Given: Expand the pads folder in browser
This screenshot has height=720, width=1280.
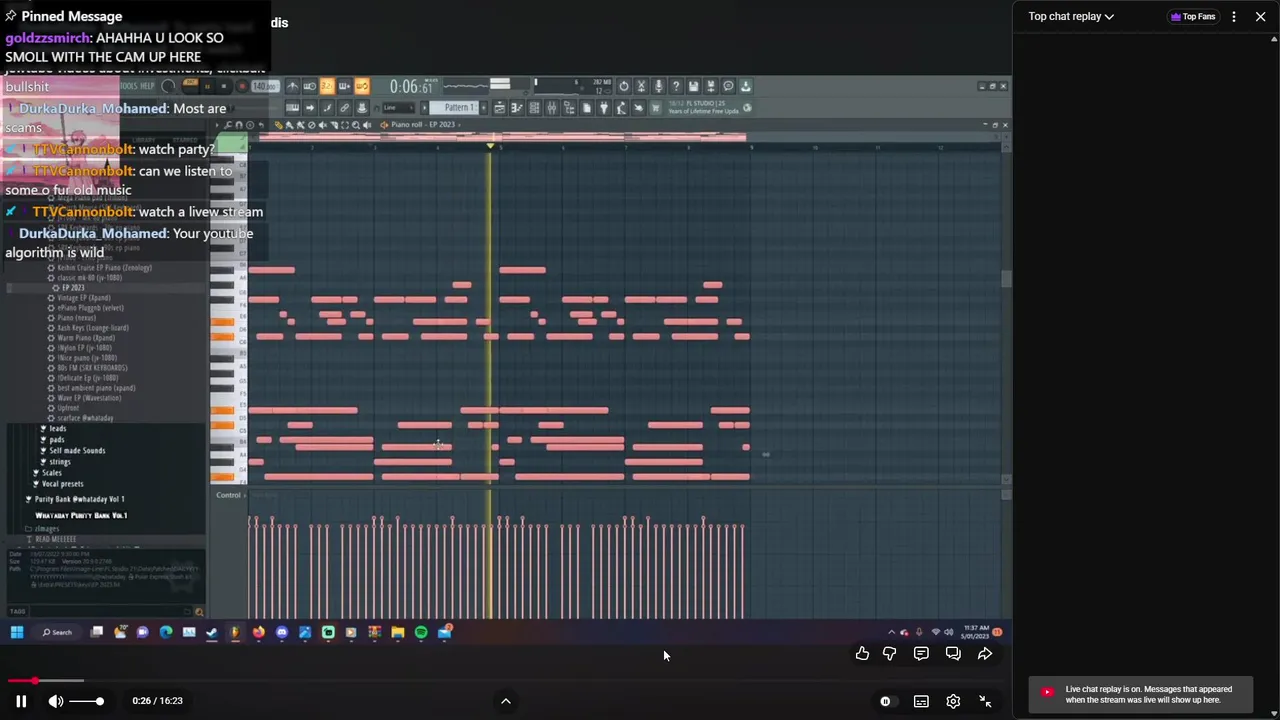Looking at the screenshot, I should point(56,440).
